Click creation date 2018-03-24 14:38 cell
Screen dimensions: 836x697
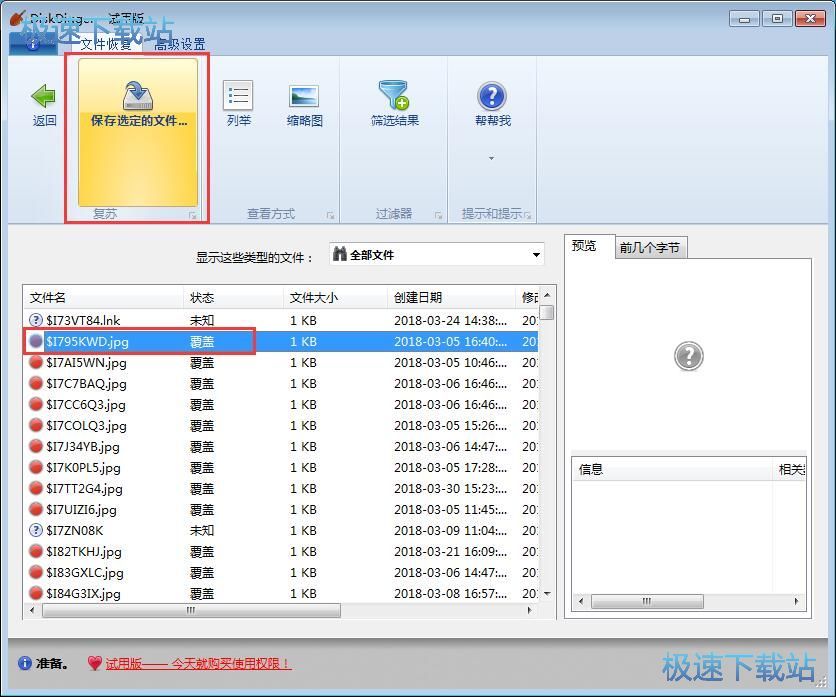coord(451,321)
